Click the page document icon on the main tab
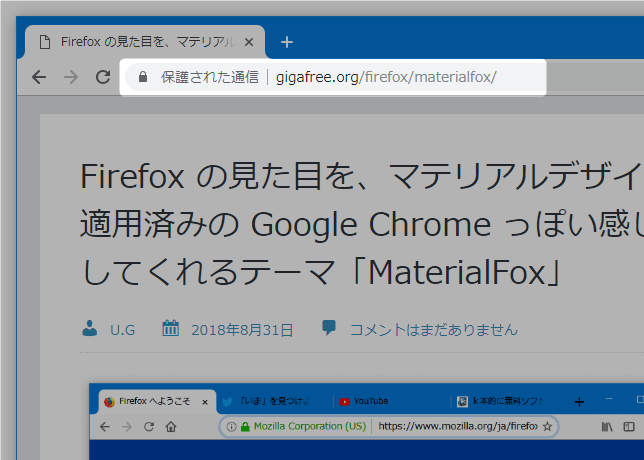The height and width of the screenshot is (460, 644). (x=45, y=42)
